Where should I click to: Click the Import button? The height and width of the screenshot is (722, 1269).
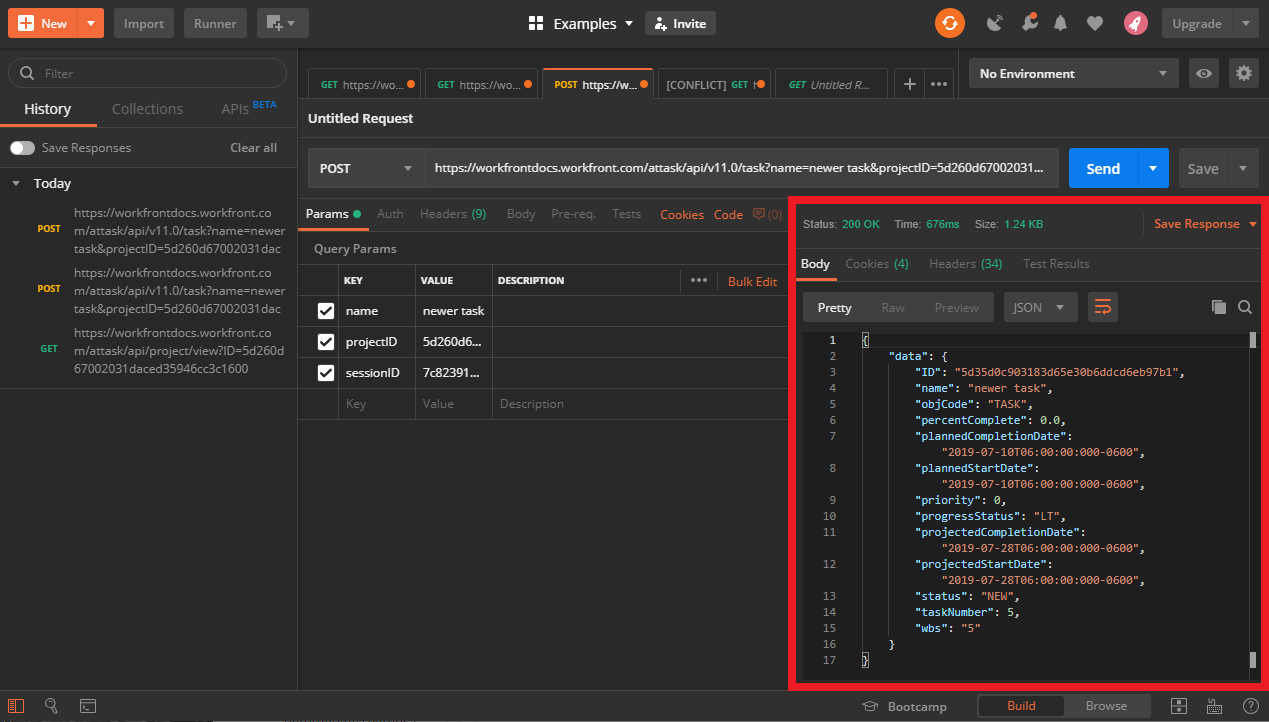click(144, 23)
